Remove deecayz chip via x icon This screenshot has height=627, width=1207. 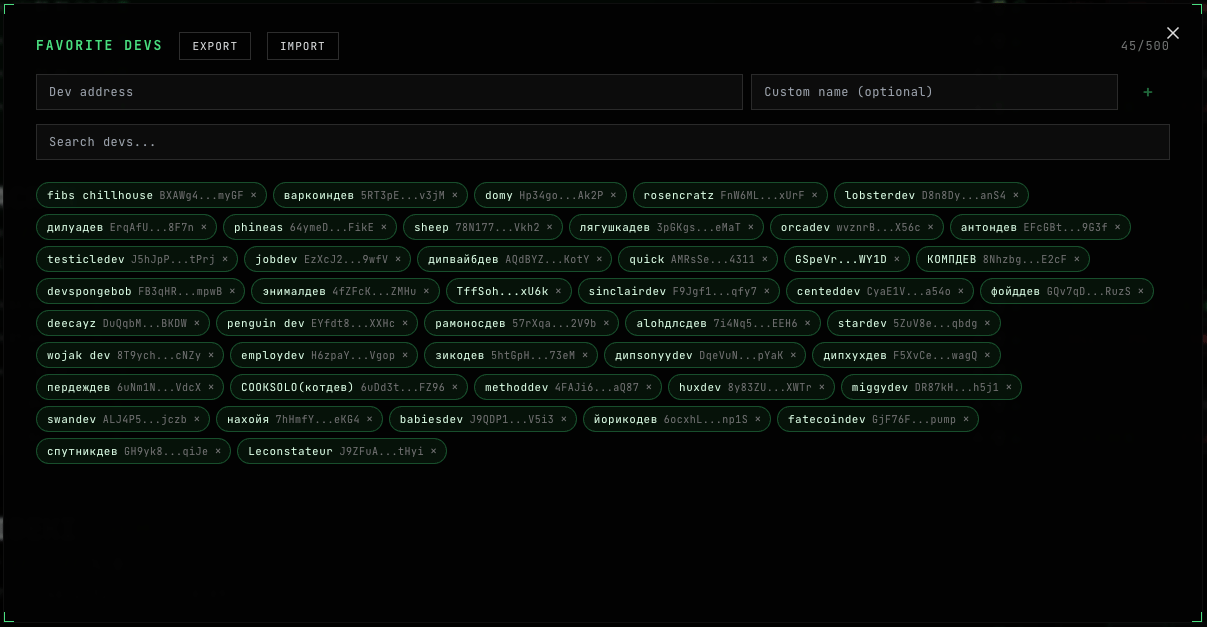point(197,323)
